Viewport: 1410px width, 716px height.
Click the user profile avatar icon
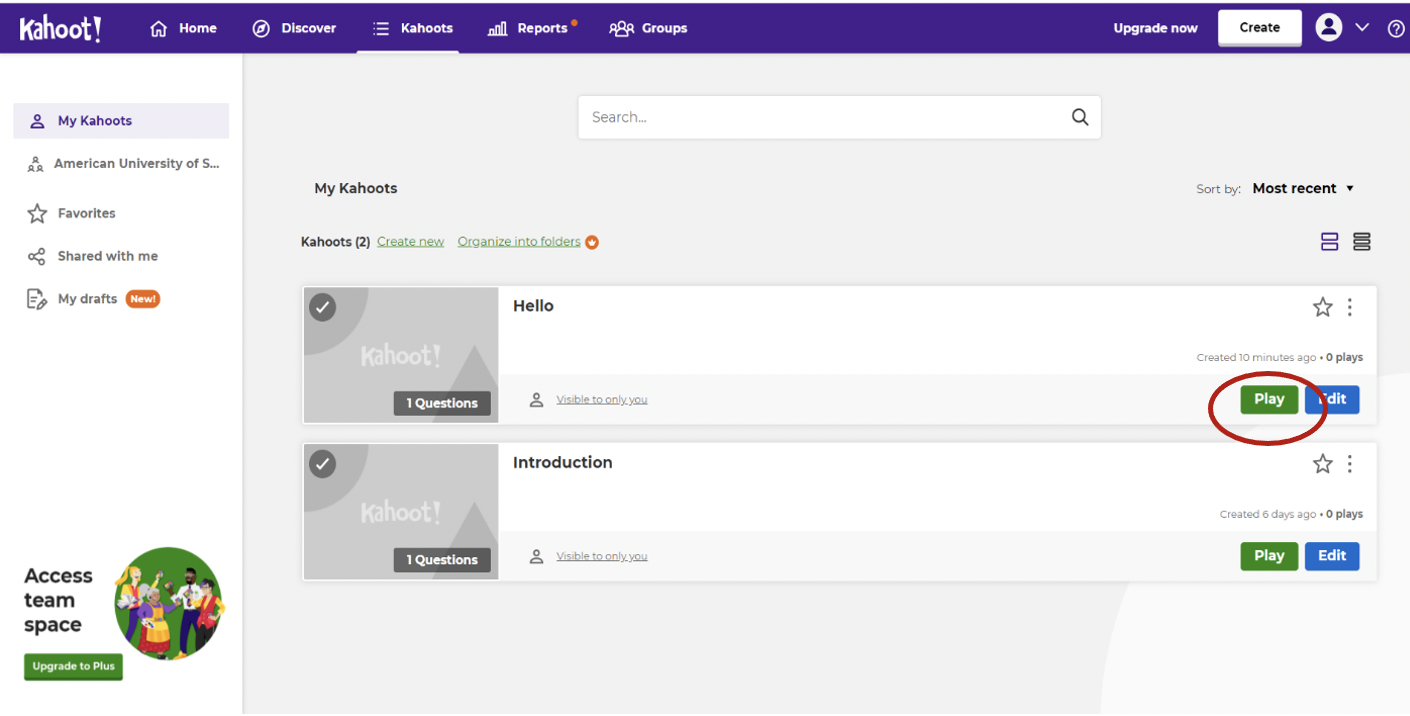[1329, 28]
